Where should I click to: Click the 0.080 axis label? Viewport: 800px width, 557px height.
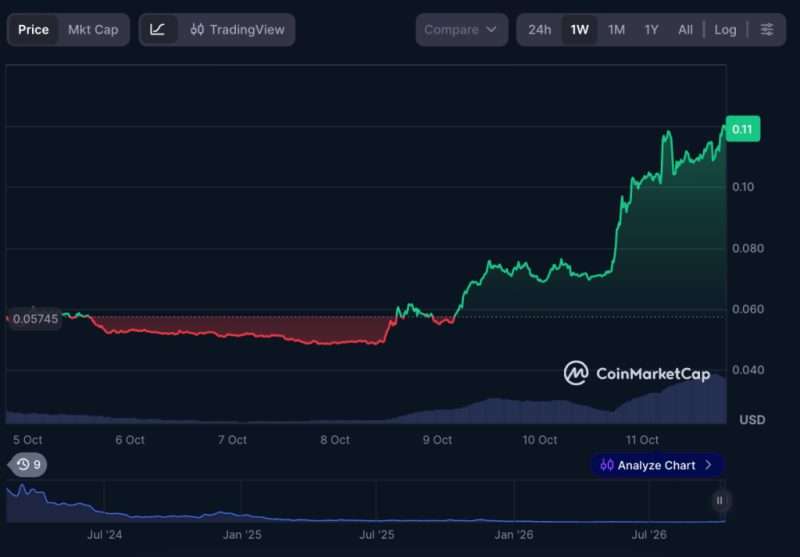(x=748, y=248)
